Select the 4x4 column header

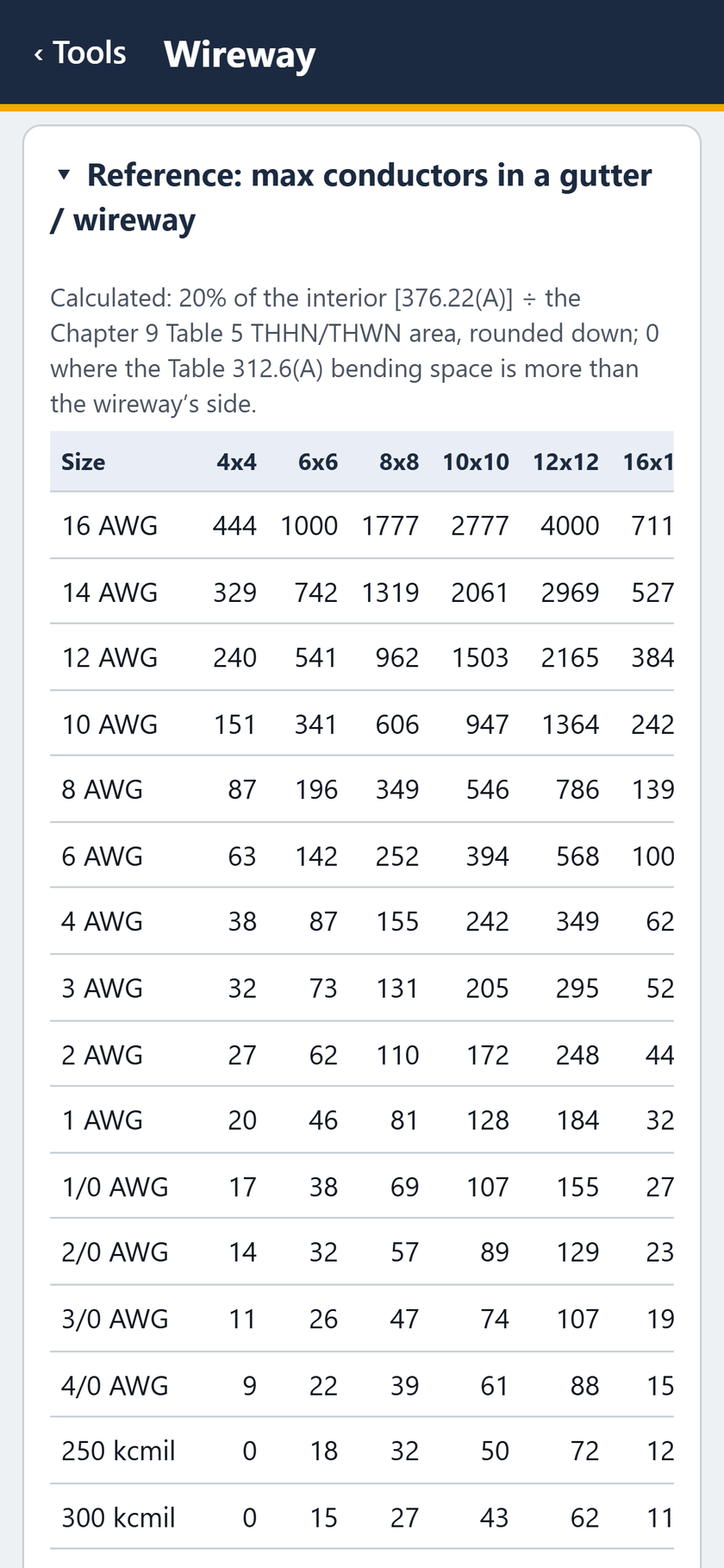(236, 461)
